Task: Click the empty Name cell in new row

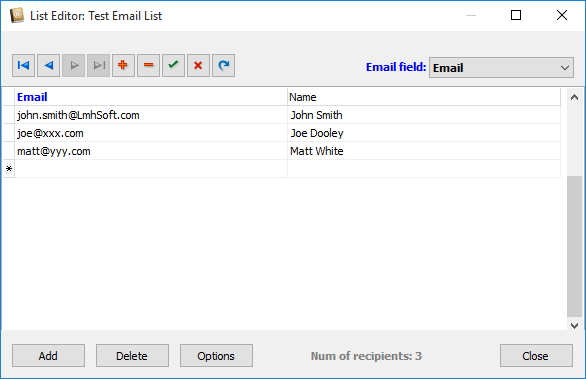Action: [x=424, y=169]
